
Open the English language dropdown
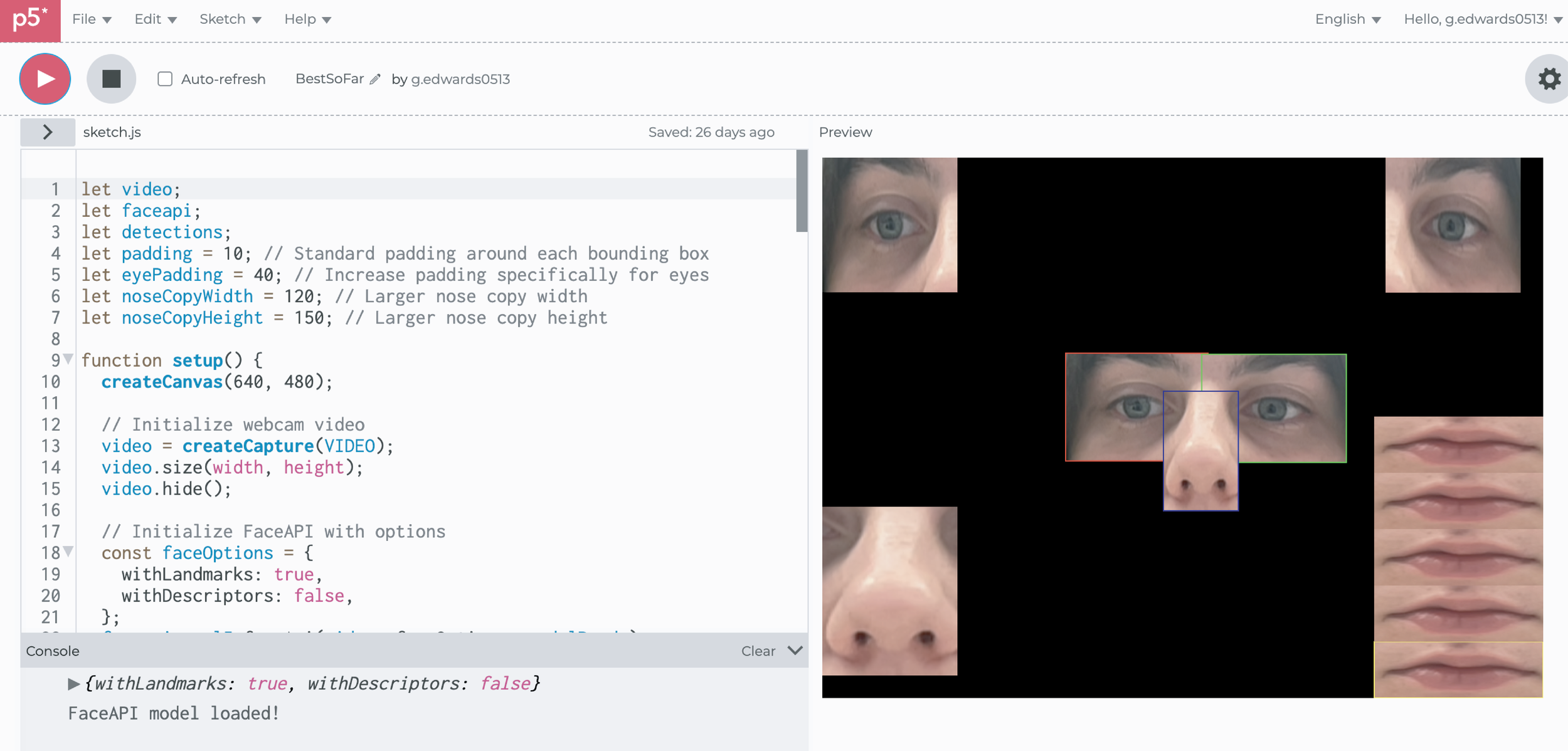pos(1347,19)
